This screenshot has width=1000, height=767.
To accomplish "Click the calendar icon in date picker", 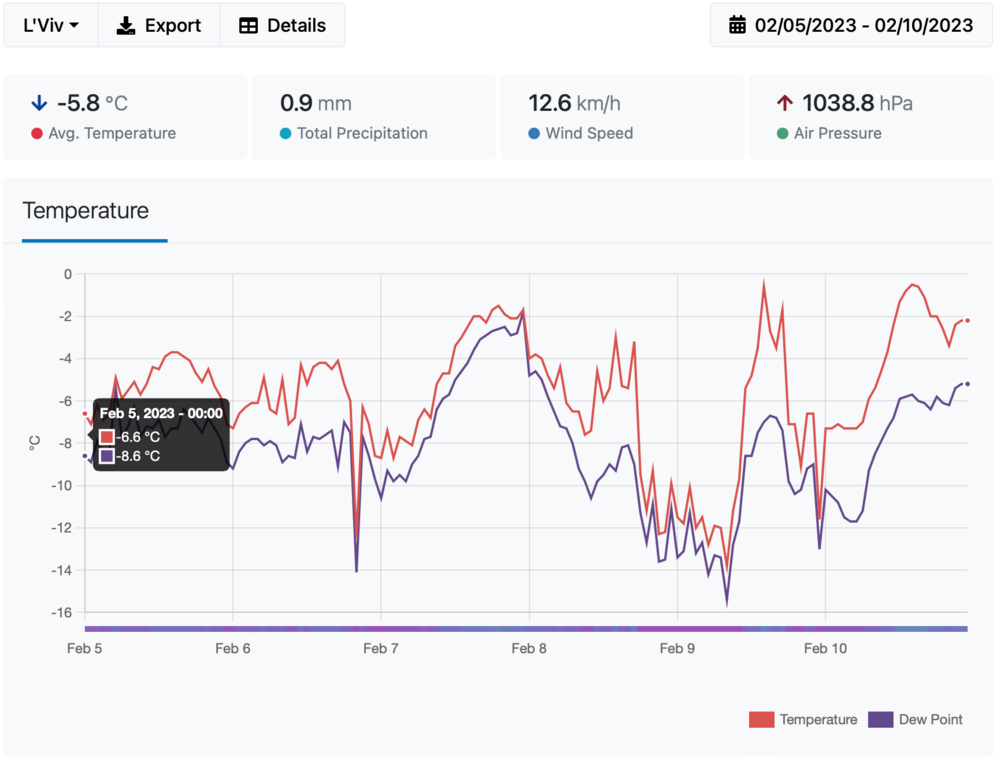I will click(x=737, y=26).
